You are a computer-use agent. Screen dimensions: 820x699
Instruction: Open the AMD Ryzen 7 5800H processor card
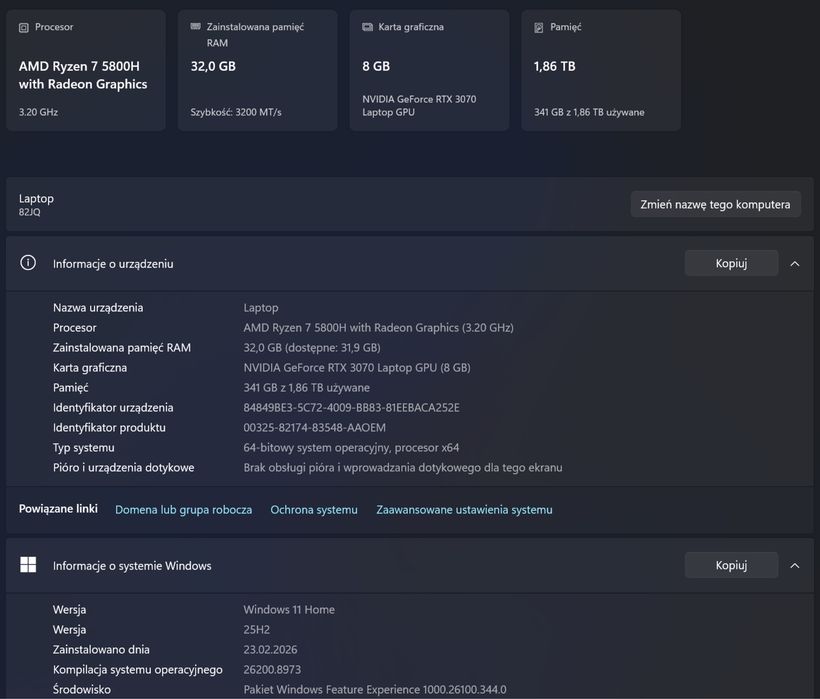(86, 70)
